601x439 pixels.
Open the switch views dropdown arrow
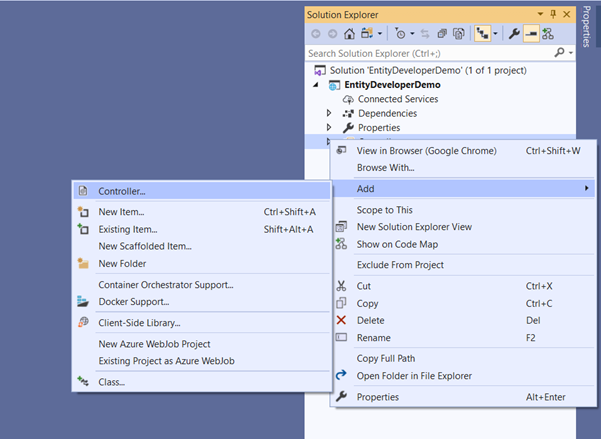380,34
